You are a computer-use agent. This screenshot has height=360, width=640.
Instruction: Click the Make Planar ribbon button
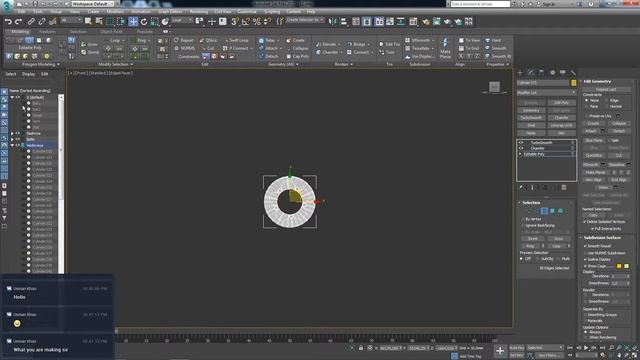point(445,48)
